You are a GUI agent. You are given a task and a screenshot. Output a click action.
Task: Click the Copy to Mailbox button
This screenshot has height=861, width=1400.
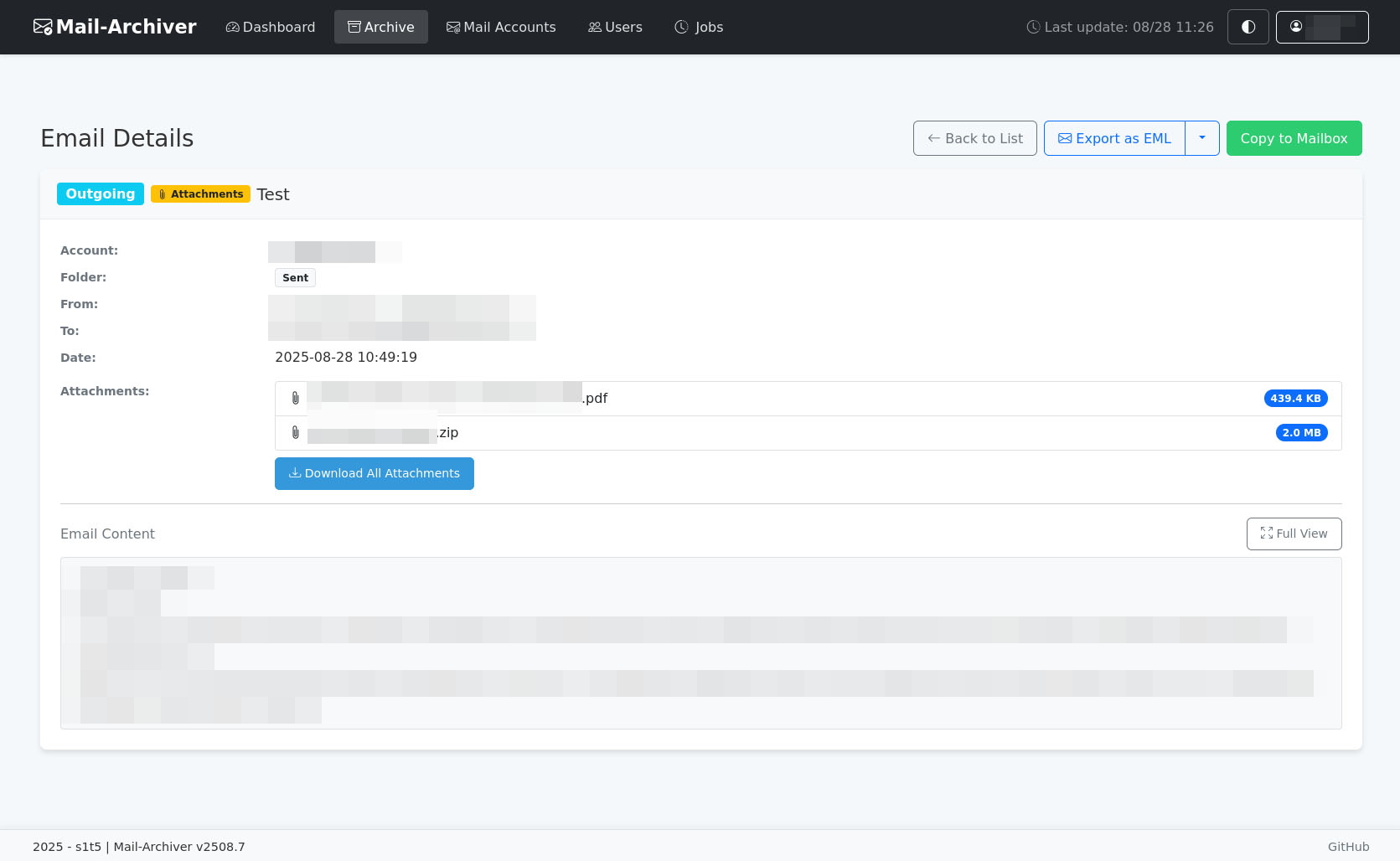[x=1294, y=138]
